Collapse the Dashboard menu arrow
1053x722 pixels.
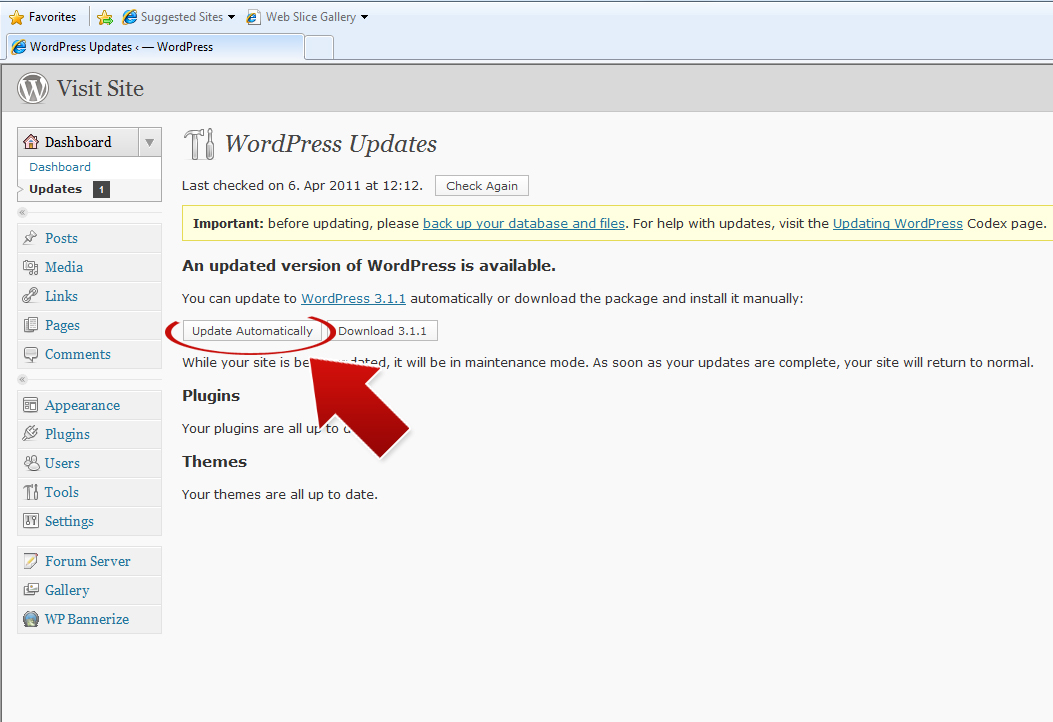[150, 142]
